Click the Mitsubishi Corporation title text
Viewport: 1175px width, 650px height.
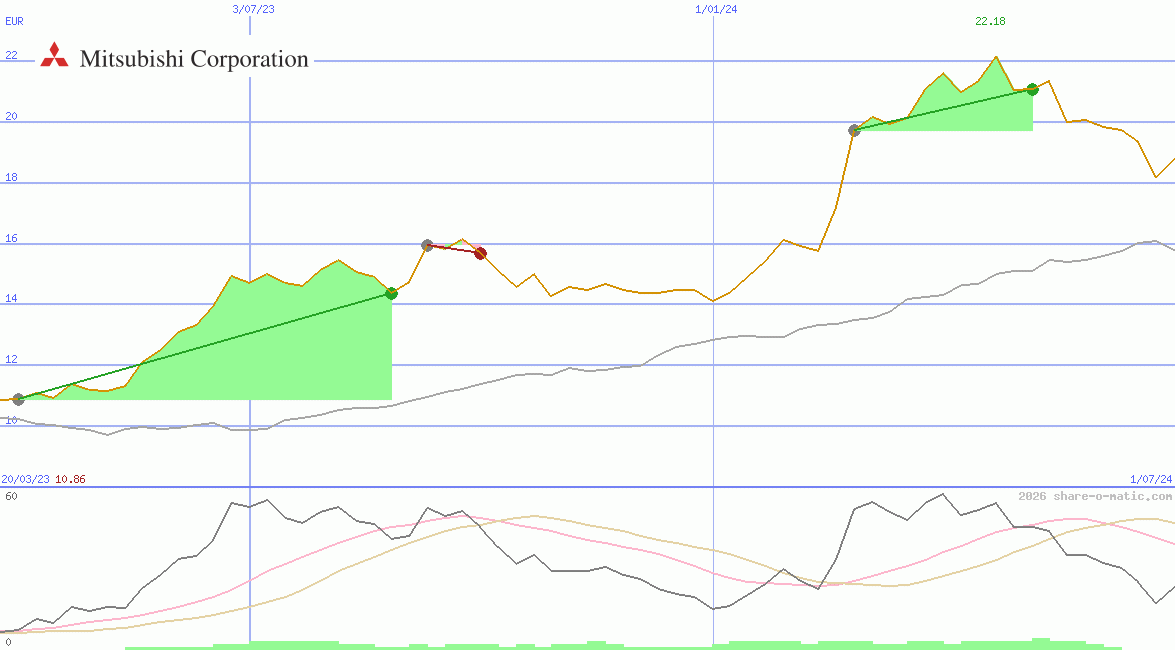[x=194, y=59]
